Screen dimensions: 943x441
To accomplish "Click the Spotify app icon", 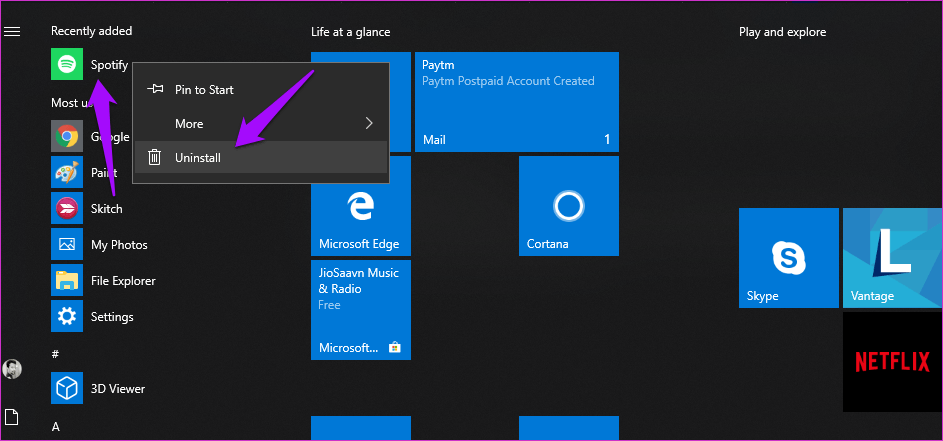I will [x=67, y=64].
